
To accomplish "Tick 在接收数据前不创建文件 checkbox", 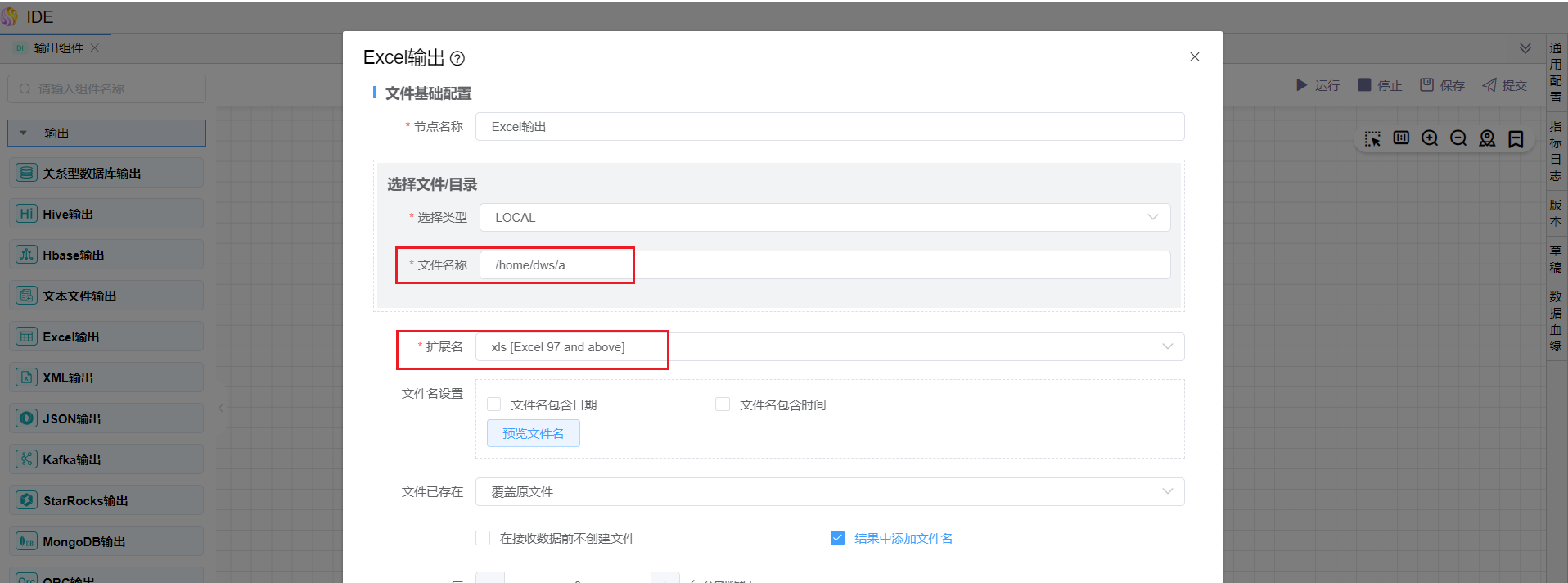I will tap(483, 538).
